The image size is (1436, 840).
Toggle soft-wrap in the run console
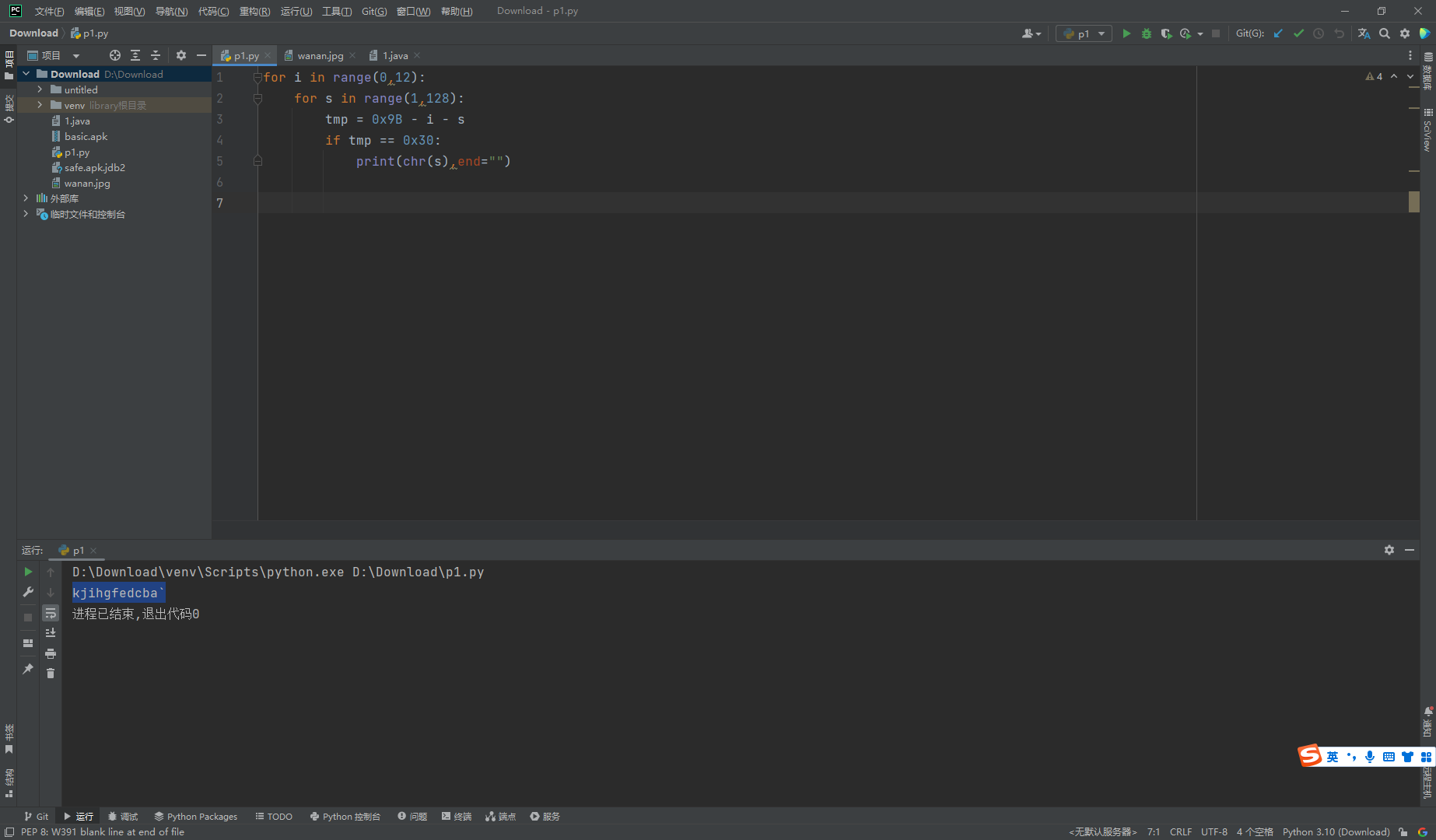coord(51,613)
